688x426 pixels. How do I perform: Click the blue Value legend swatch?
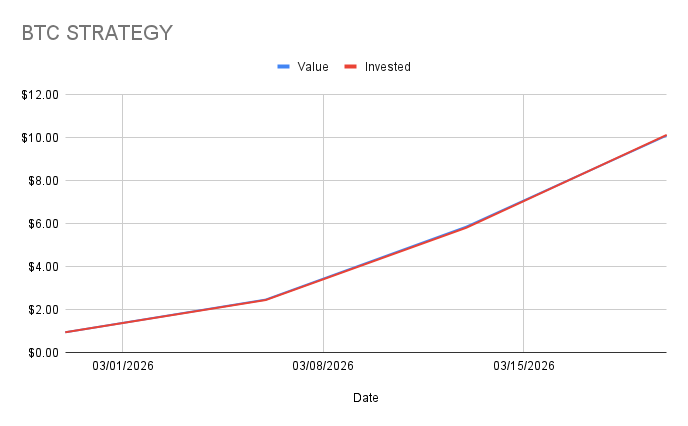click(283, 67)
